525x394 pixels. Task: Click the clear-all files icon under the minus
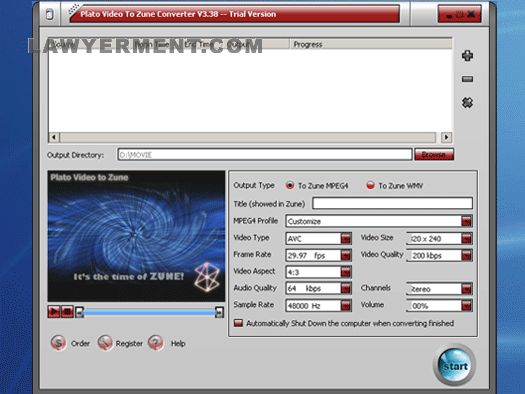pyautogui.click(x=467, y=102)
